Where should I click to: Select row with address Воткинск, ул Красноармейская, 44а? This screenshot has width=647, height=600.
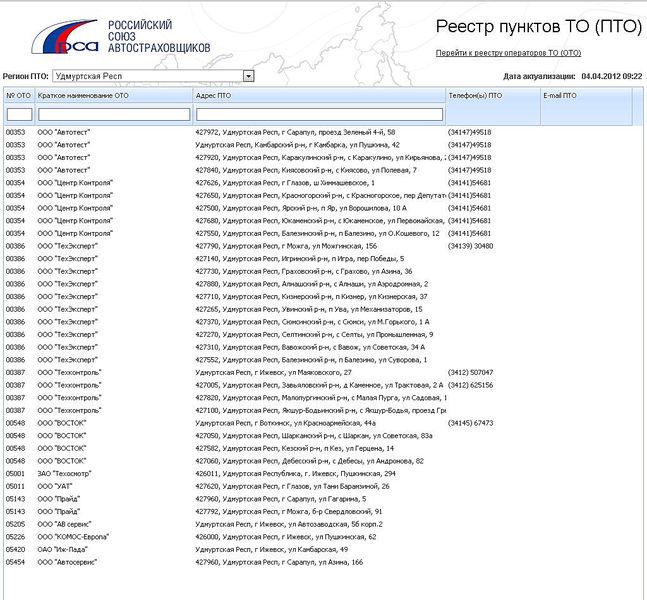click(323, 423)
